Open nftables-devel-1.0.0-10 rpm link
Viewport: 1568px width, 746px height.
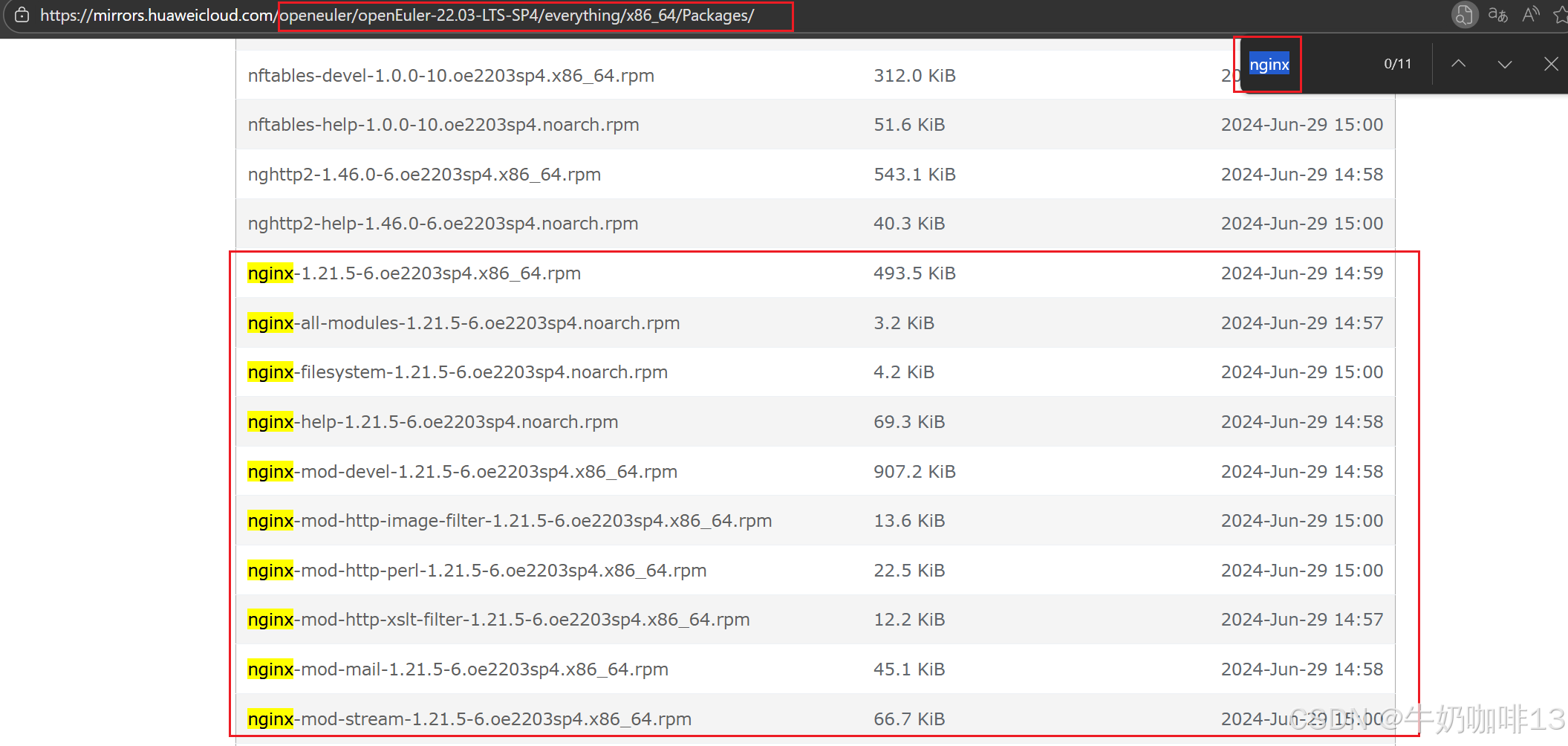click(x=451, y=76)
